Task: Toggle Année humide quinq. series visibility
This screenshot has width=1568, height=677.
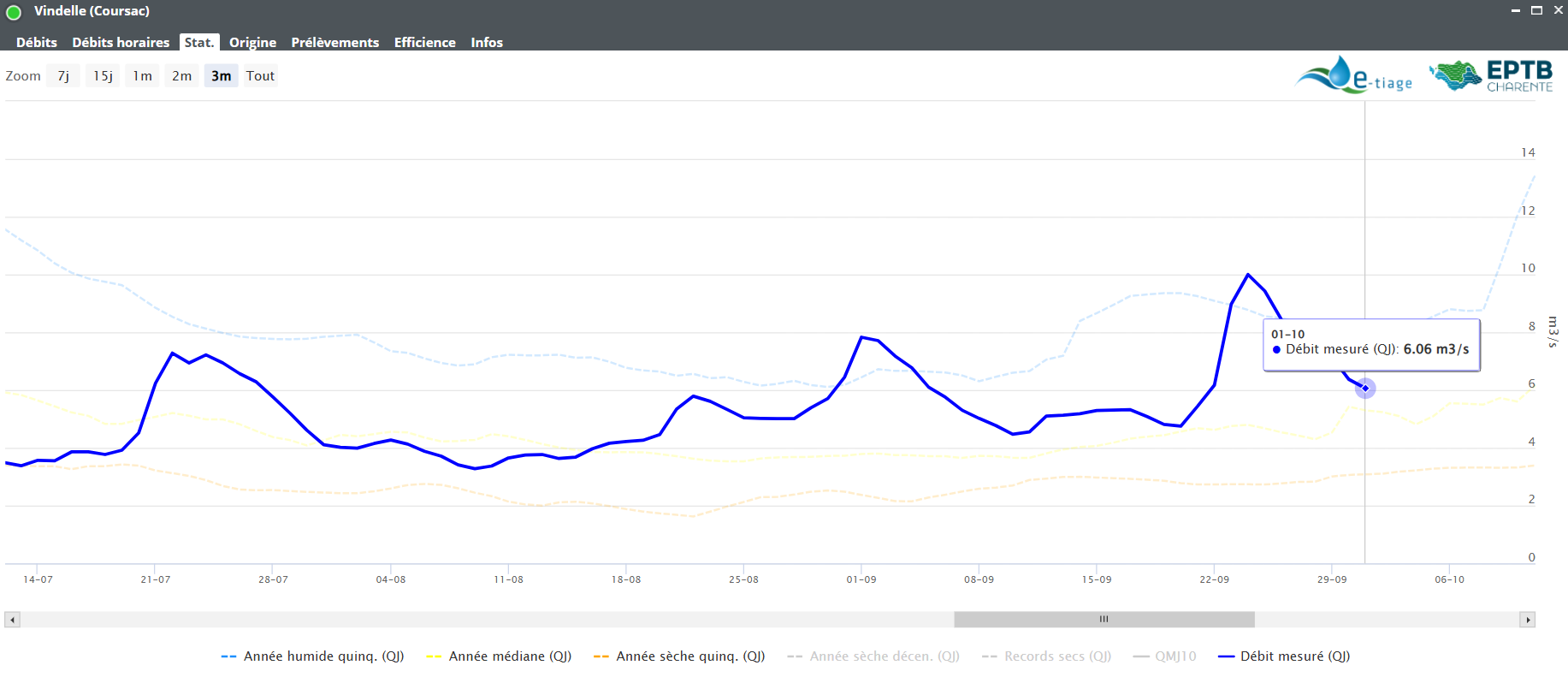Action: tap(313, 656)
